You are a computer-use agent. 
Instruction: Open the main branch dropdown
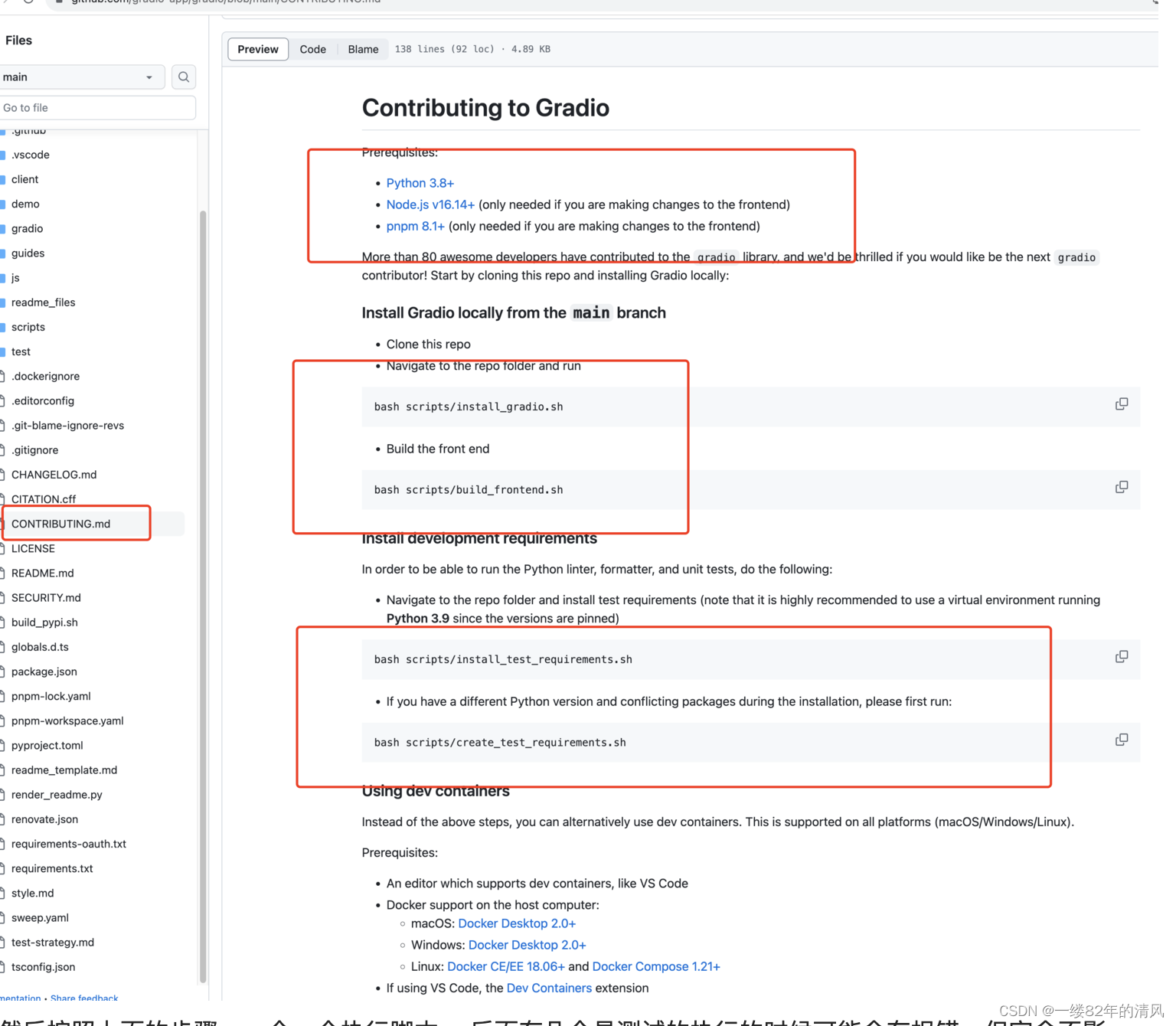[80, 77]
